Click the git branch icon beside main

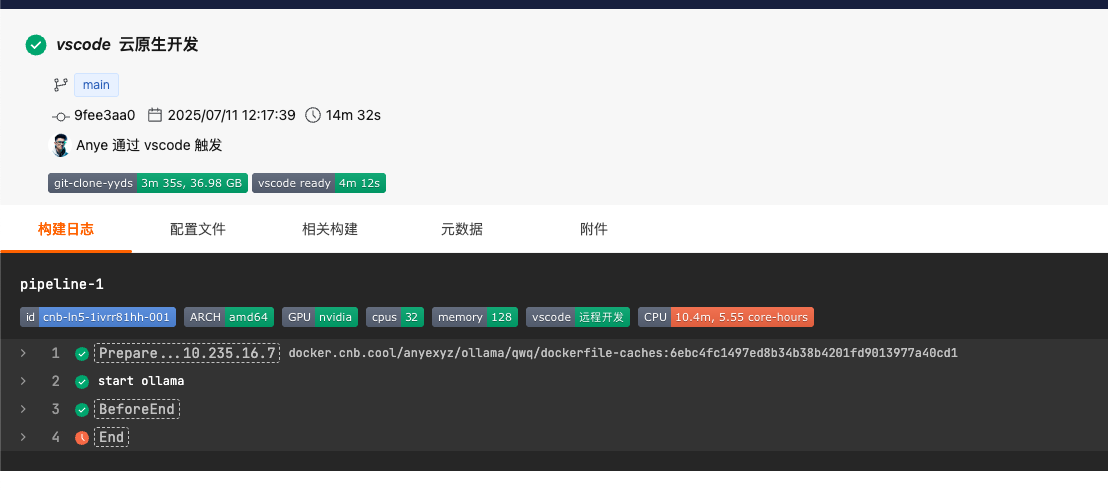click(x=61, y=85)
